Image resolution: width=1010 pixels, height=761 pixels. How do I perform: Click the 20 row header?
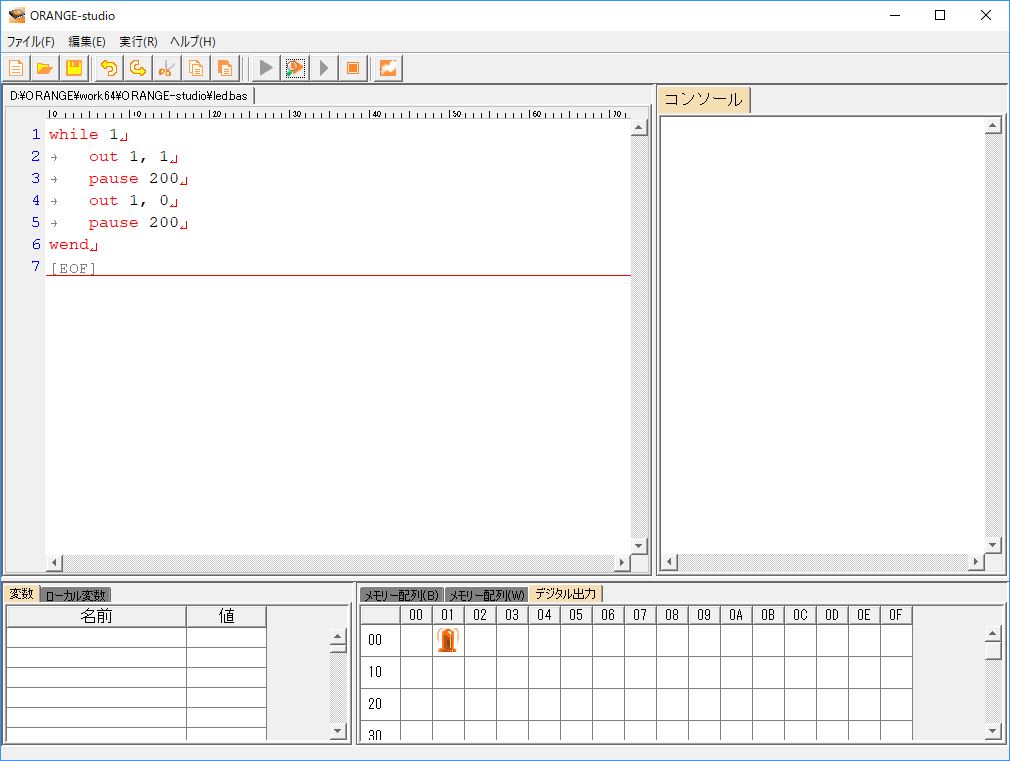click(380, 704)
